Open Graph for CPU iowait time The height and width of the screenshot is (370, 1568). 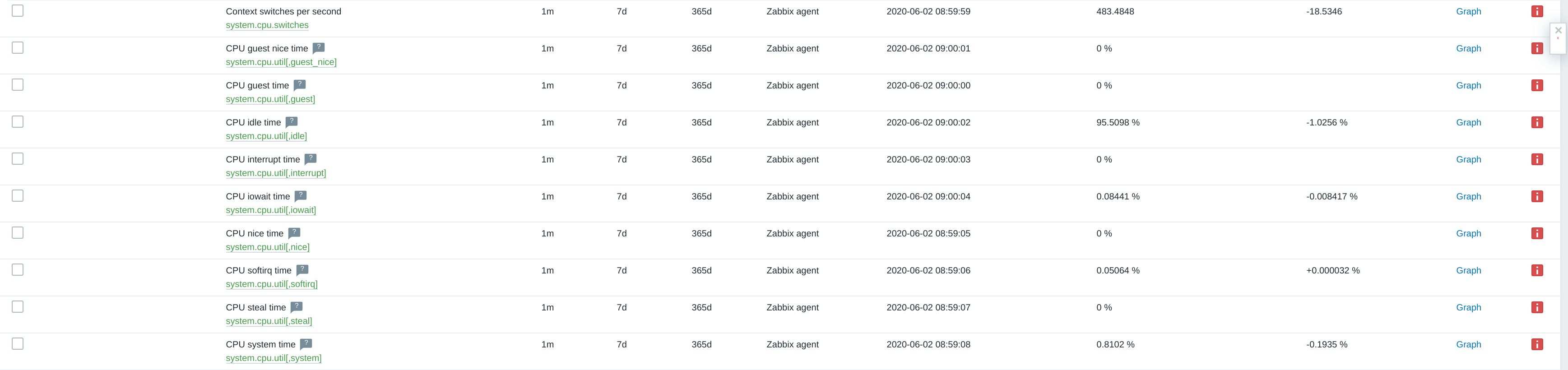1468,197
